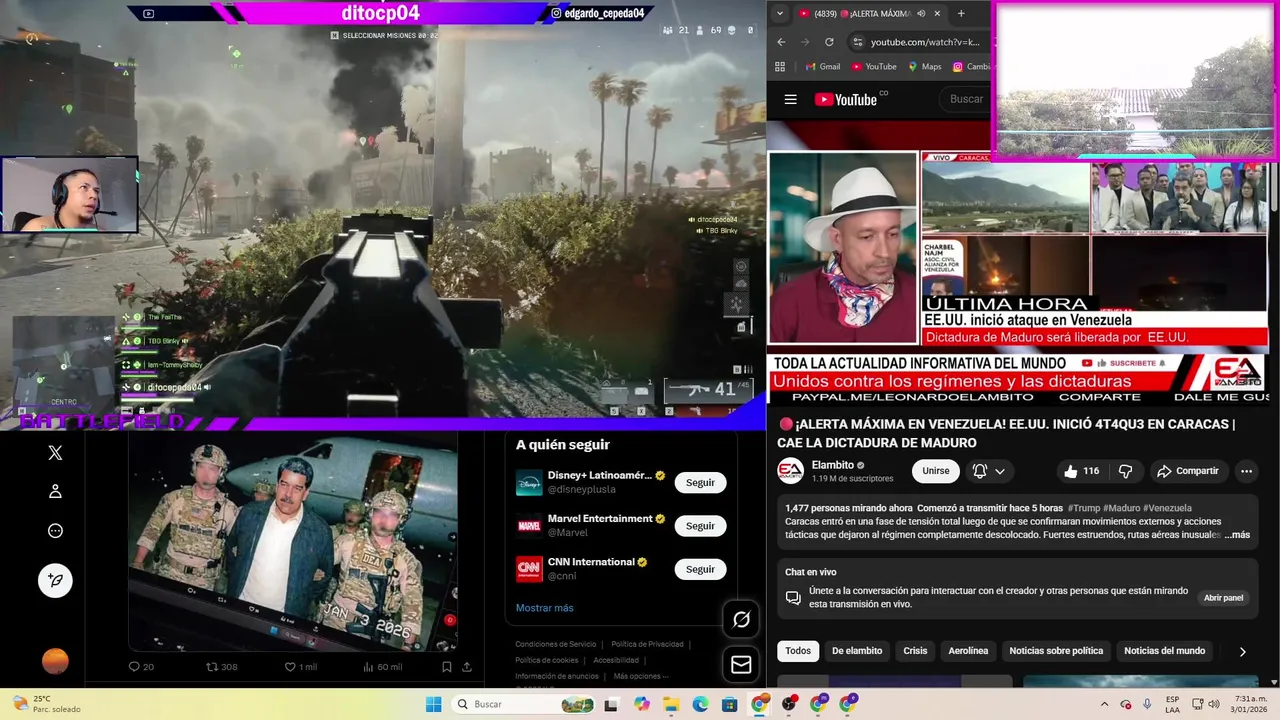
Task: Open the Disney+ Latinoamérica profile
Action: (x=600, y=476)
